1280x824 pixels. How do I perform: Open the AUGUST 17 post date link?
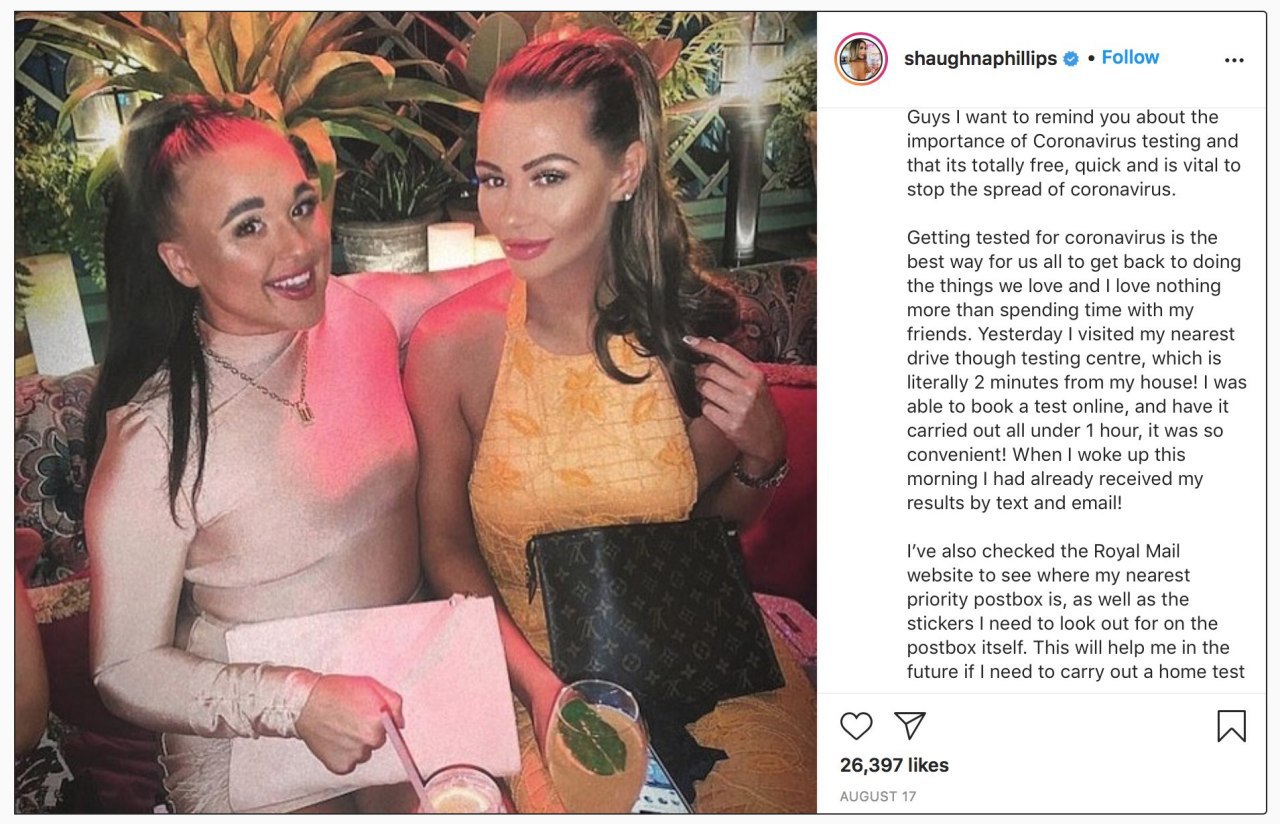pos(877,797)
